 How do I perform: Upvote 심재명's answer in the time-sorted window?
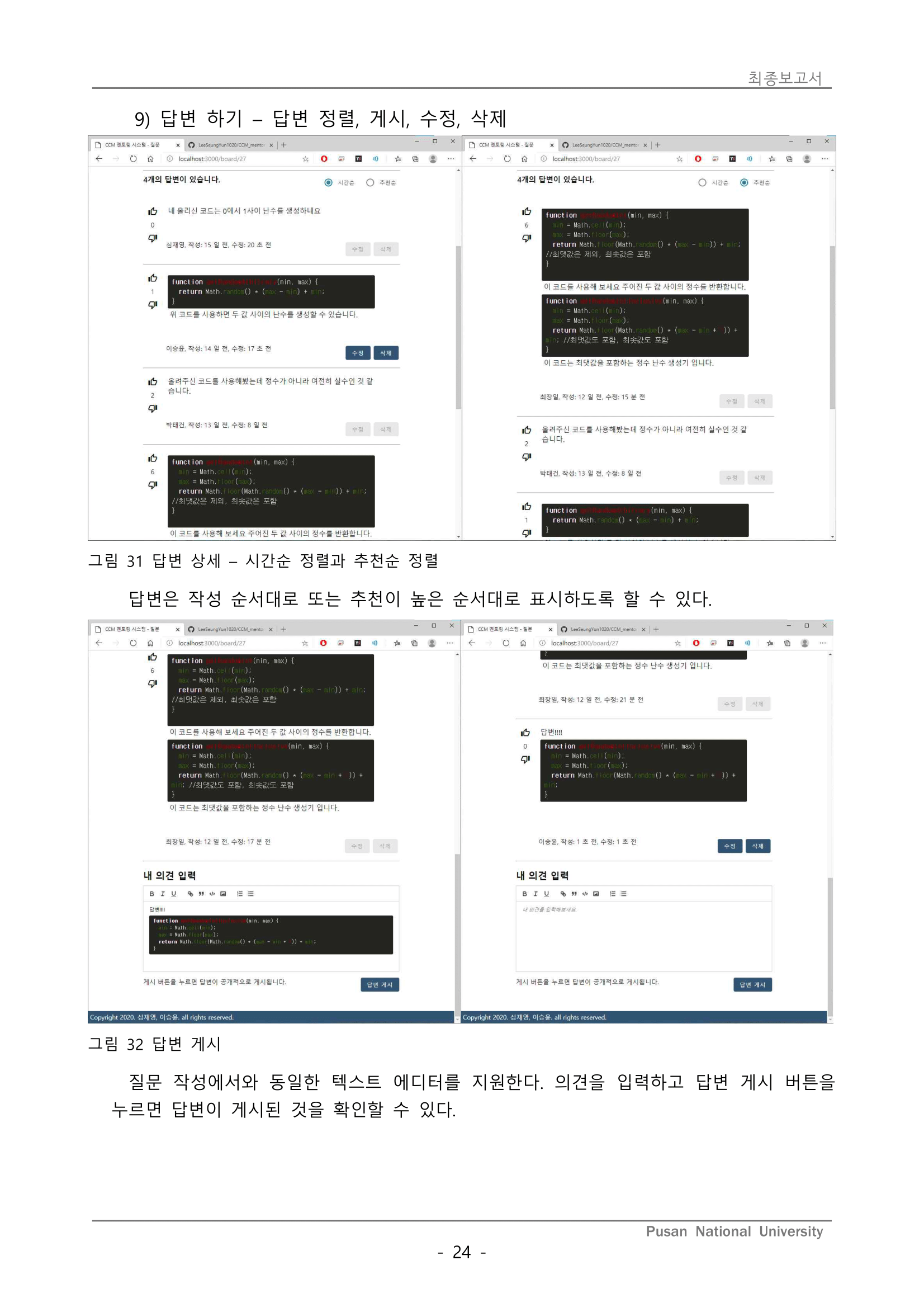tap(153, 211)
